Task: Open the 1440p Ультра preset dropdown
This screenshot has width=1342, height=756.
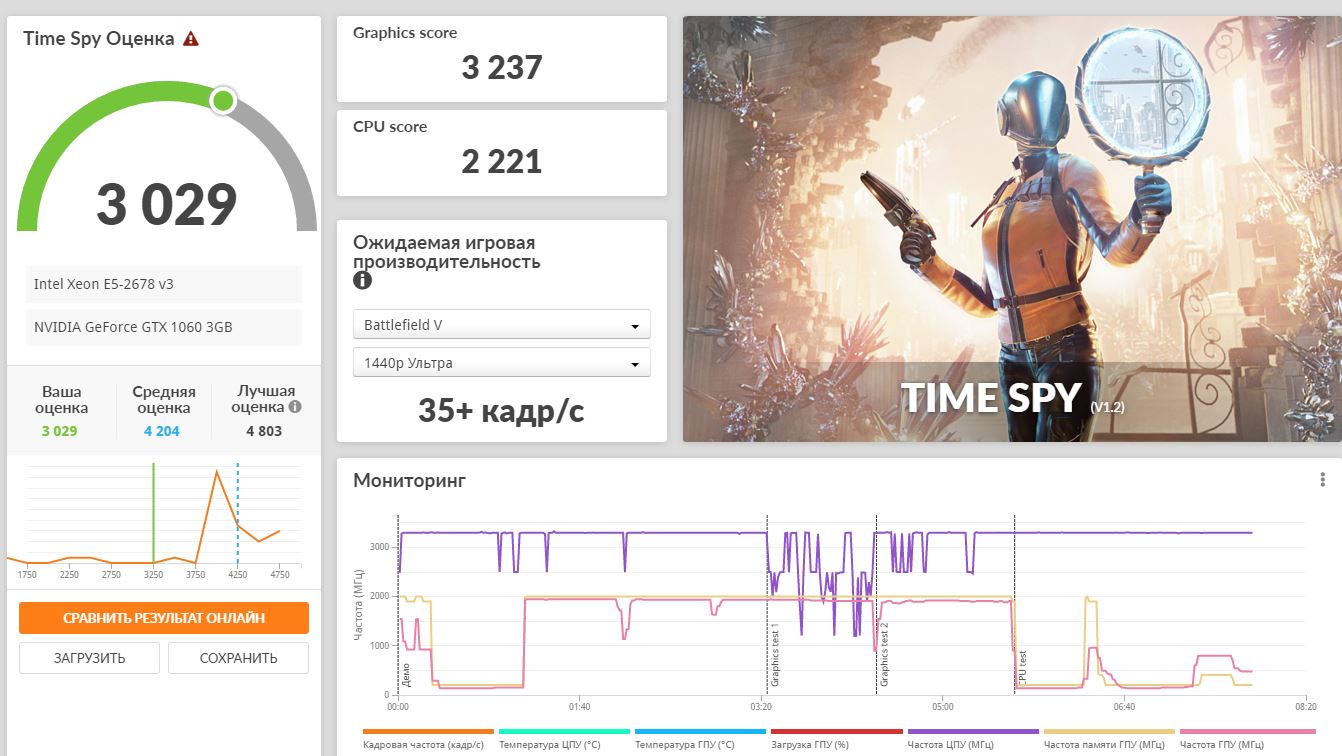Action: tap(502, 363)
